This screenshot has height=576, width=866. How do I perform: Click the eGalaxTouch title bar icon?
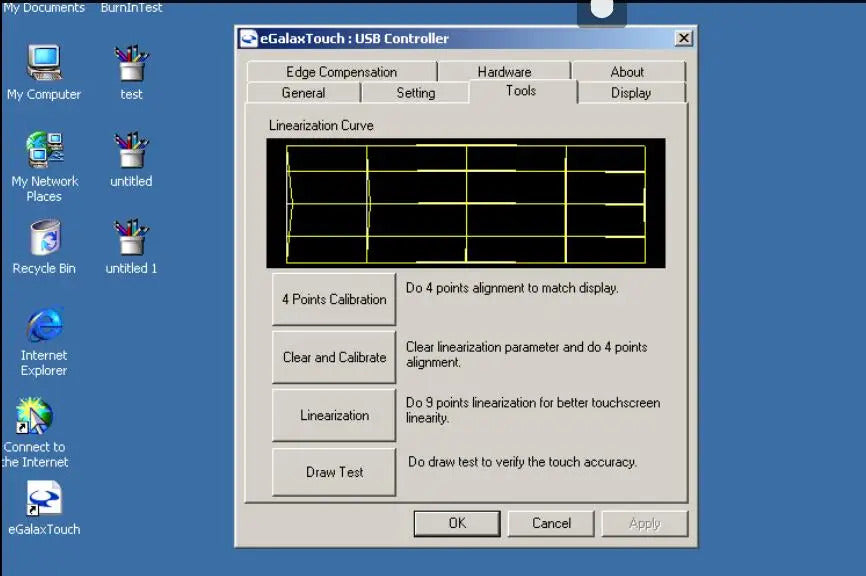pyautogui.click(x=249, y=39)
